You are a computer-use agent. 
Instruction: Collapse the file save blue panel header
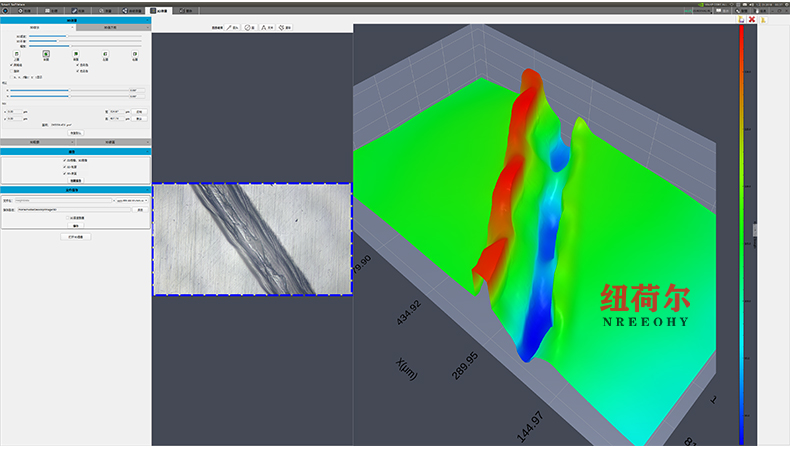coord(76,190)
